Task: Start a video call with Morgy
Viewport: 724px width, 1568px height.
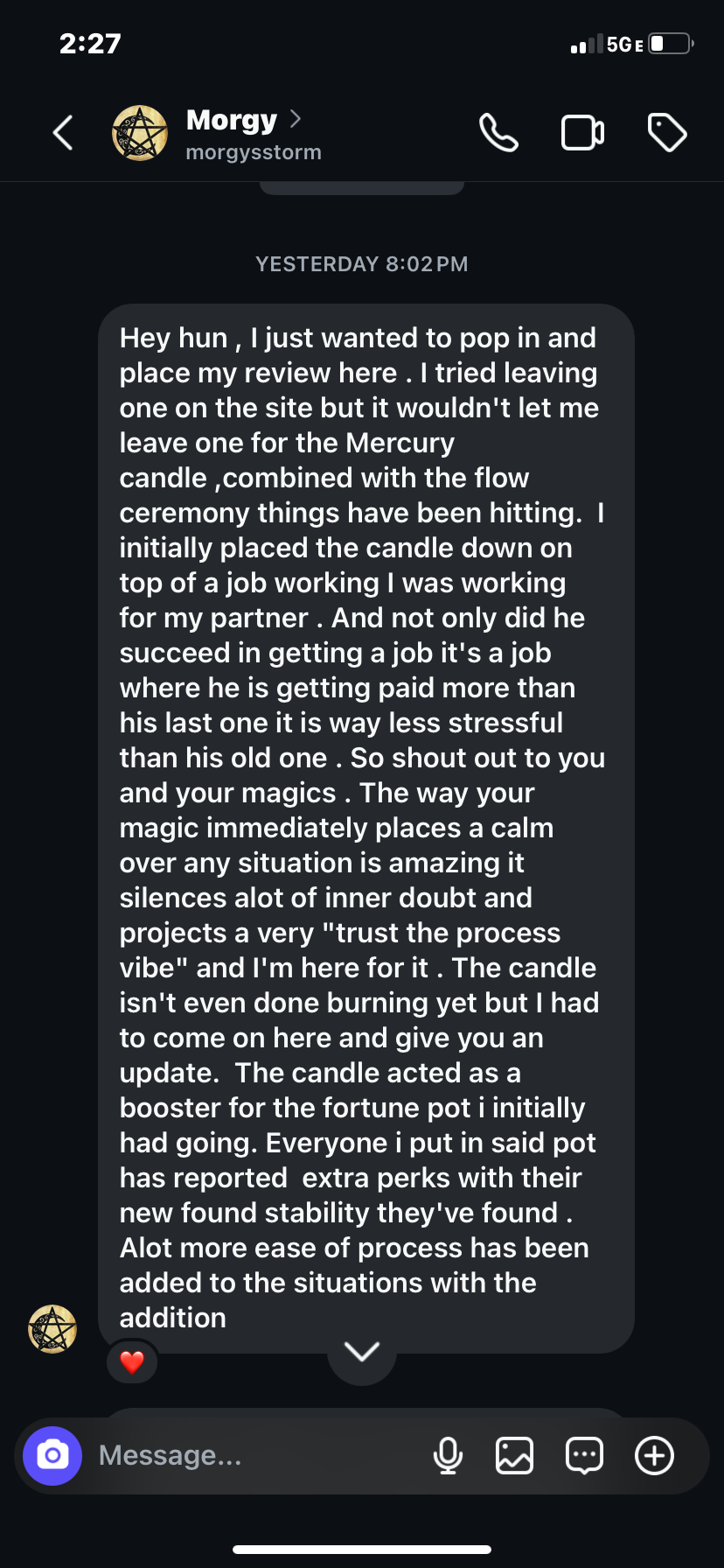Action: click(582, 133)
